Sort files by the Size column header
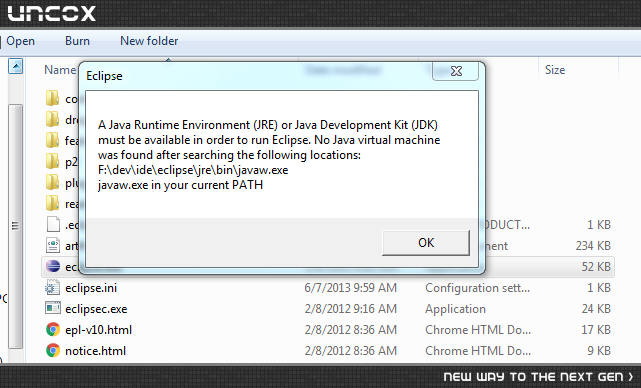The height and width of the screenshot is (388, 641). point(555,70)
